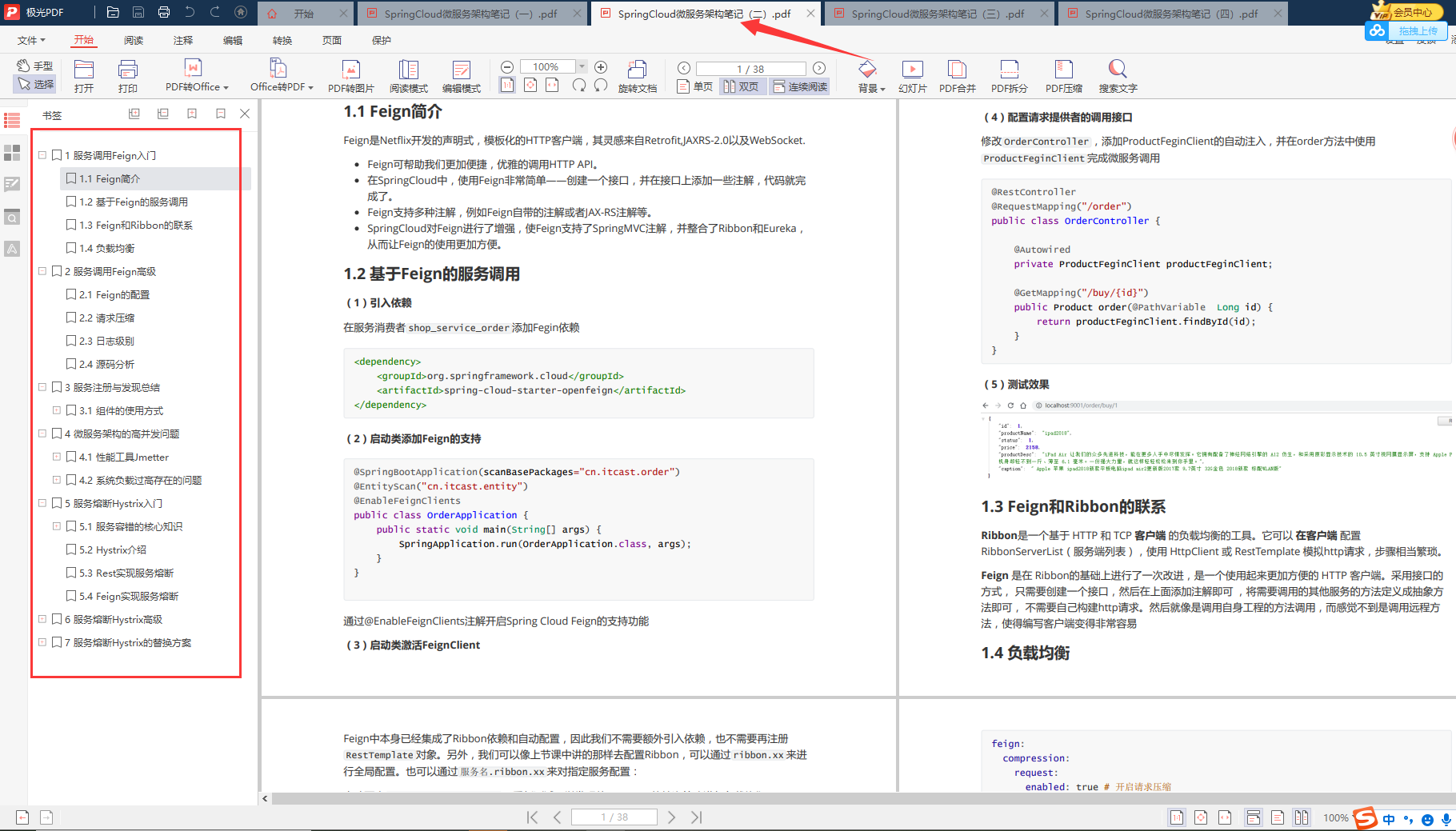This screenshot has width=1456, height=831.
Task: Jump to last page in bottom bar
Action: point(697,817)
